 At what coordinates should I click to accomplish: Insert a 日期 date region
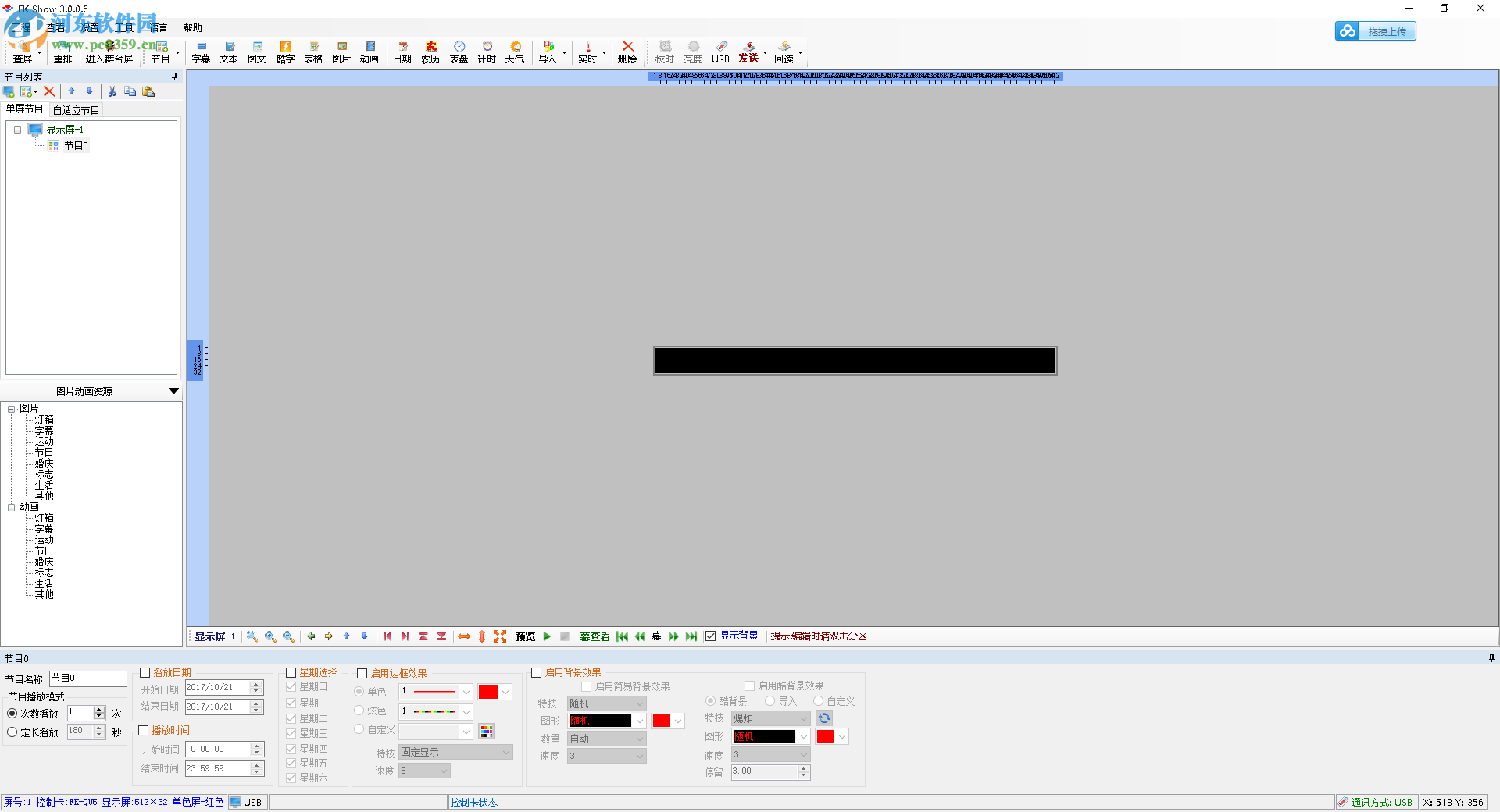point(402,52)
